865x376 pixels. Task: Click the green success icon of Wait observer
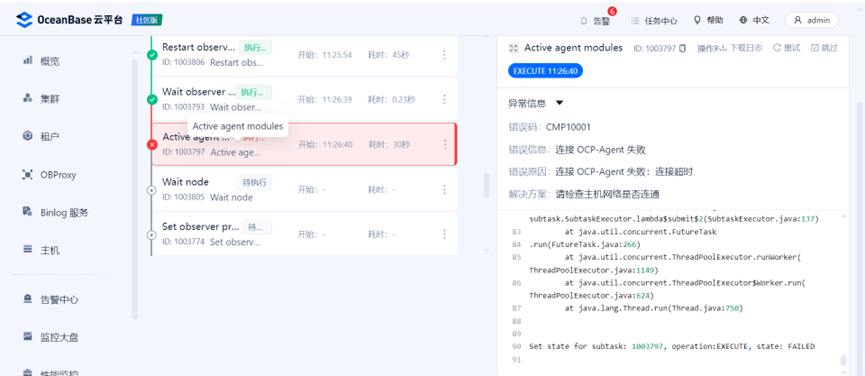(152, 99)
